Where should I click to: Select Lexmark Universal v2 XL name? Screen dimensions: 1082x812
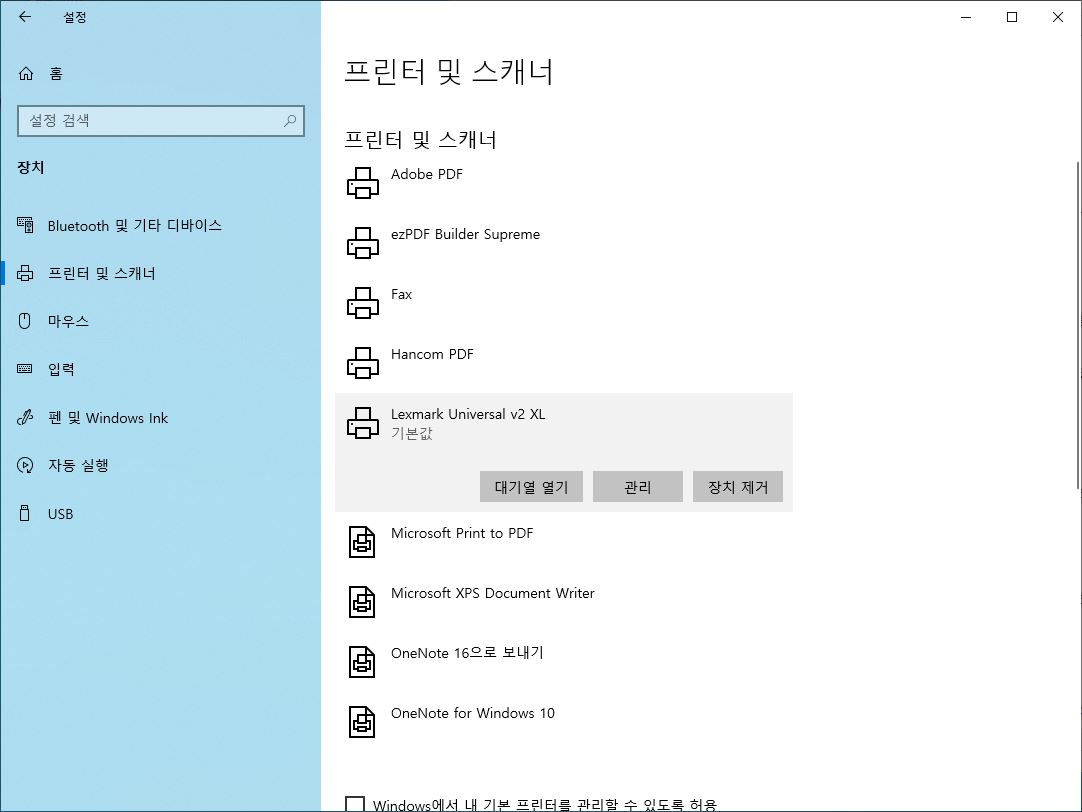tap(468, 415)
